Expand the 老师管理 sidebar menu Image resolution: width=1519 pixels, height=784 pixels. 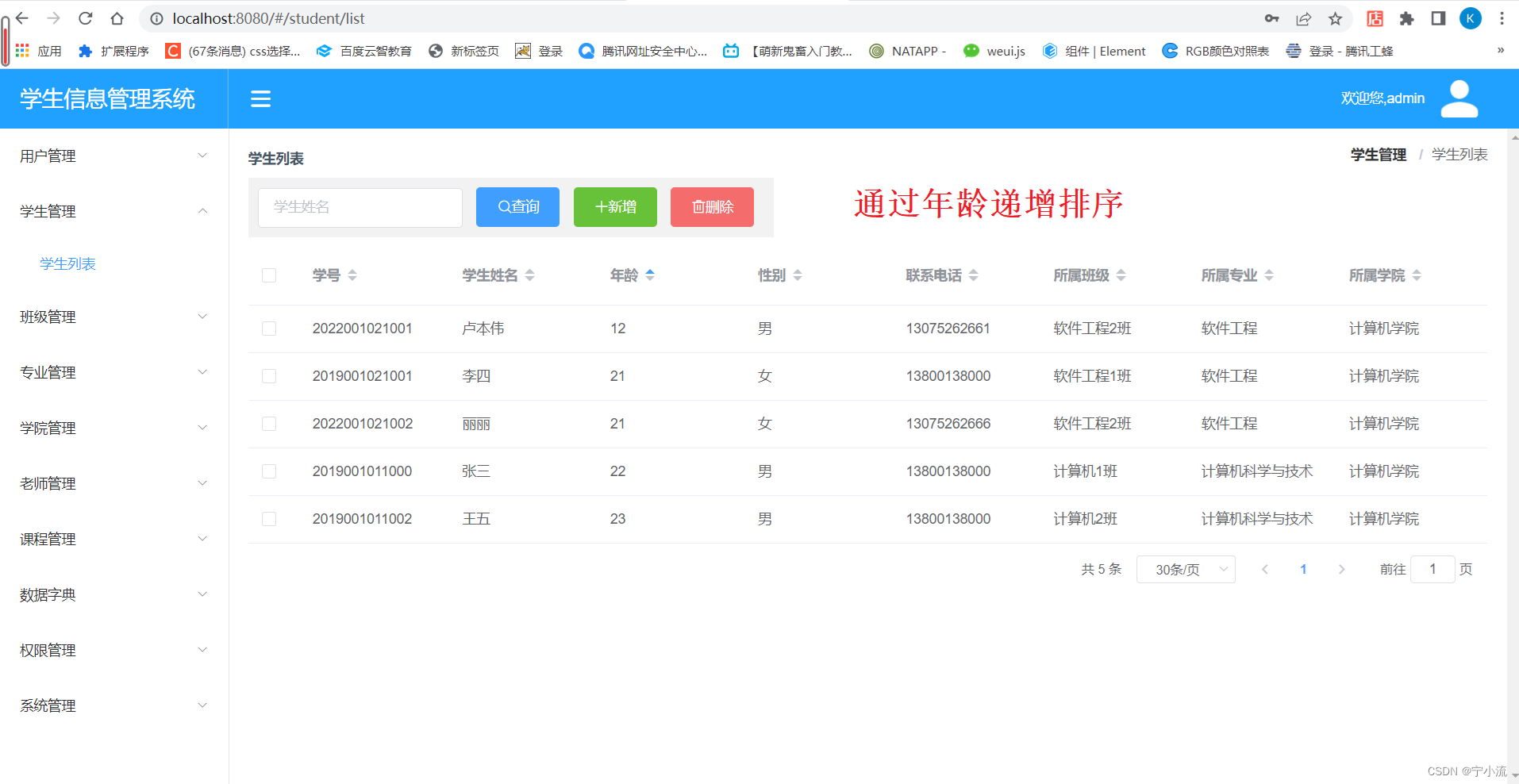[113, 484]
